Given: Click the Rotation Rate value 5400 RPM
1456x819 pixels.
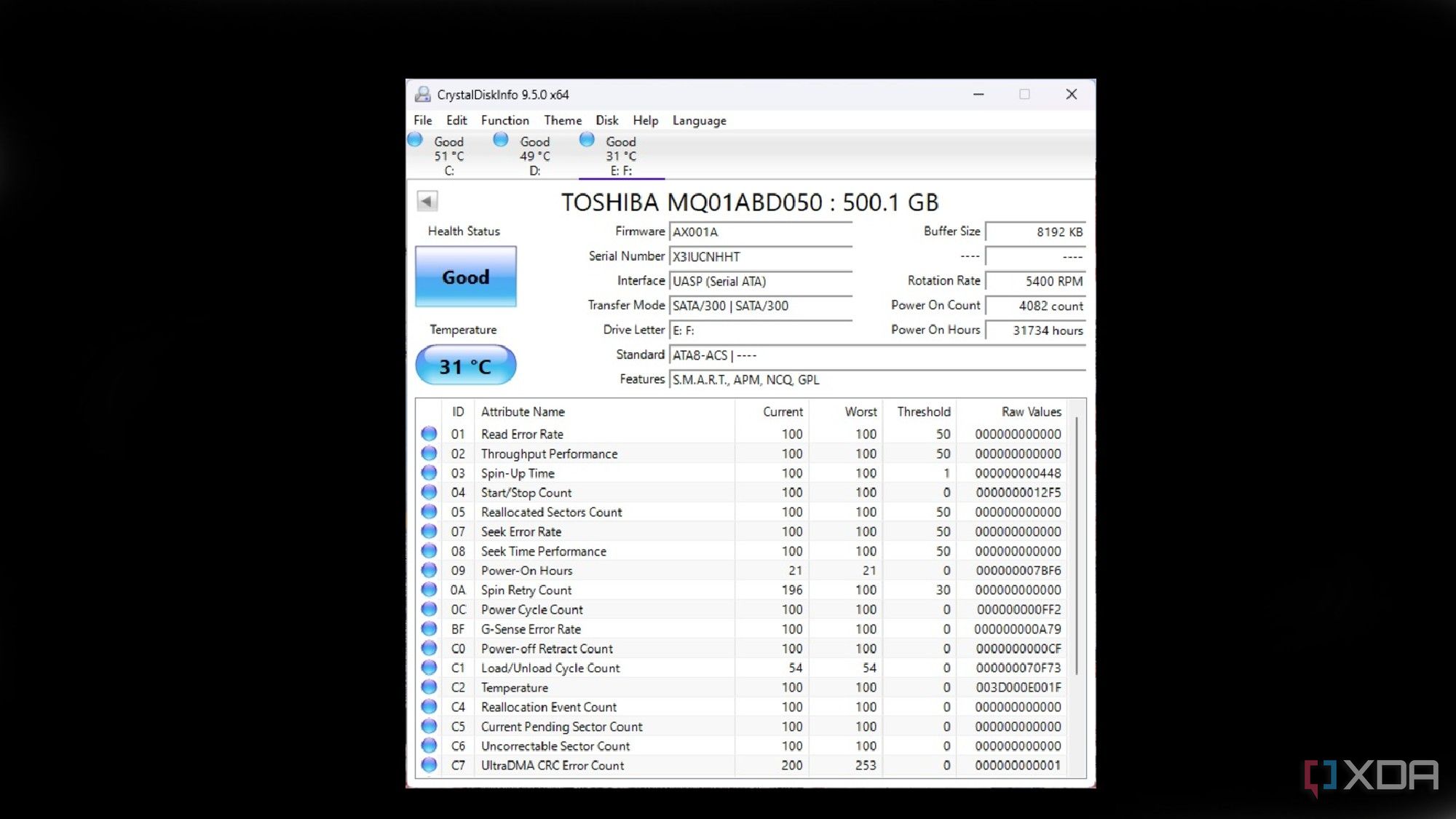Looking at the screenshot, I should (x=1035, y=281).
